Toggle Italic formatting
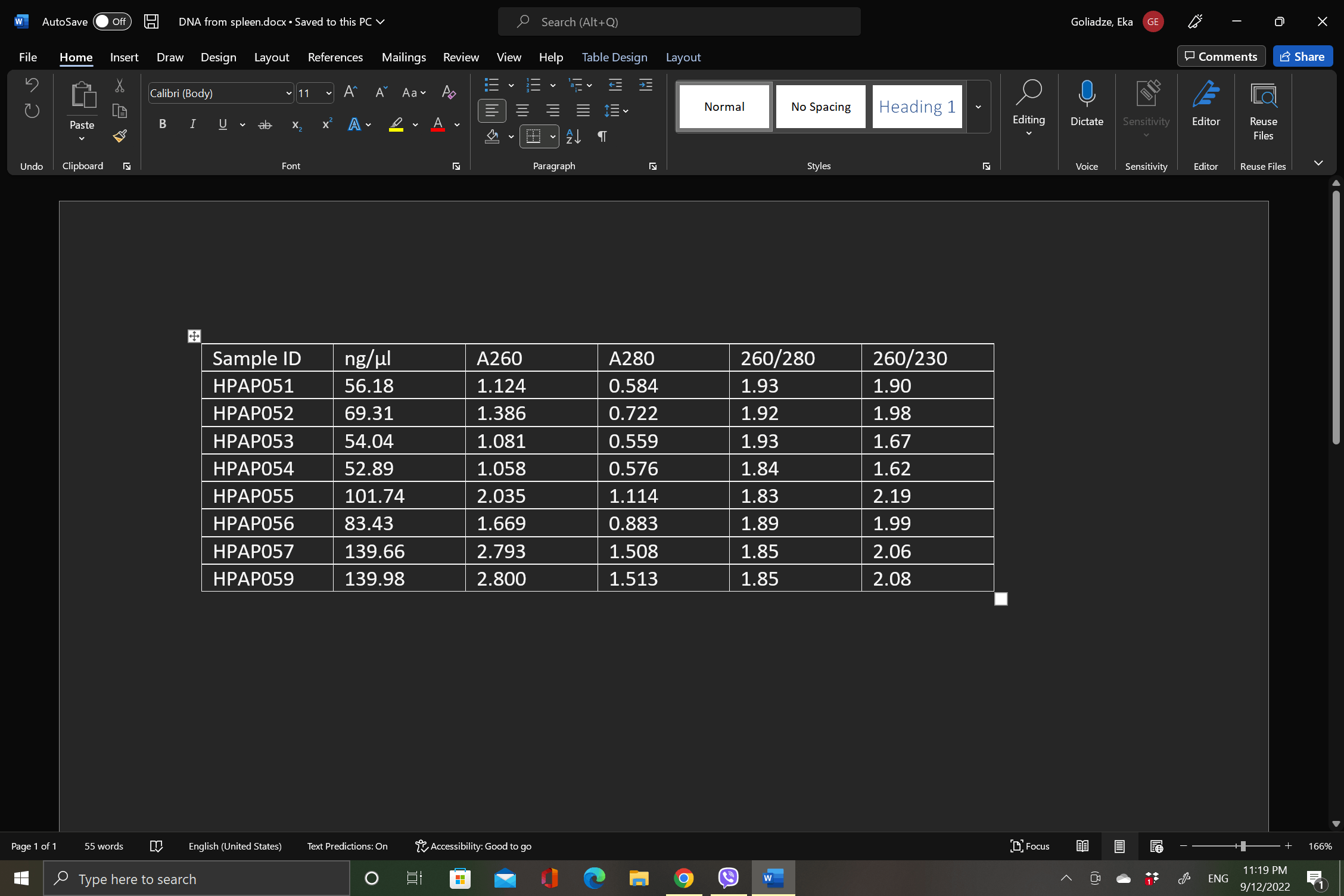Screen dimensions: 1344x896 click(192, 124)
